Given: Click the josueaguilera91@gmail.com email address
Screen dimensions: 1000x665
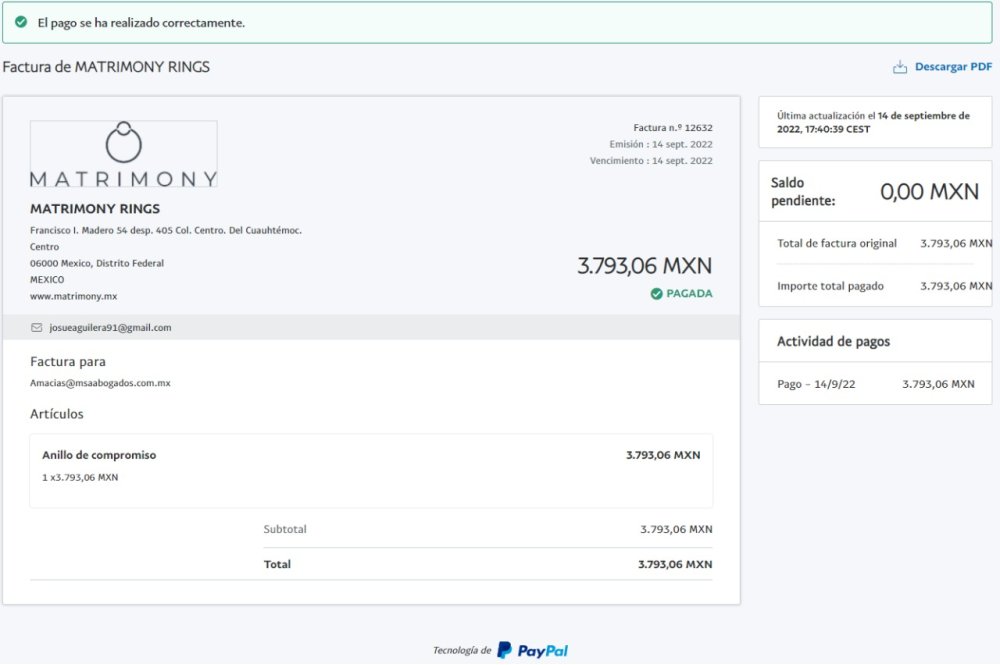Looking at the screenshot, I should [x=110, y=327].
